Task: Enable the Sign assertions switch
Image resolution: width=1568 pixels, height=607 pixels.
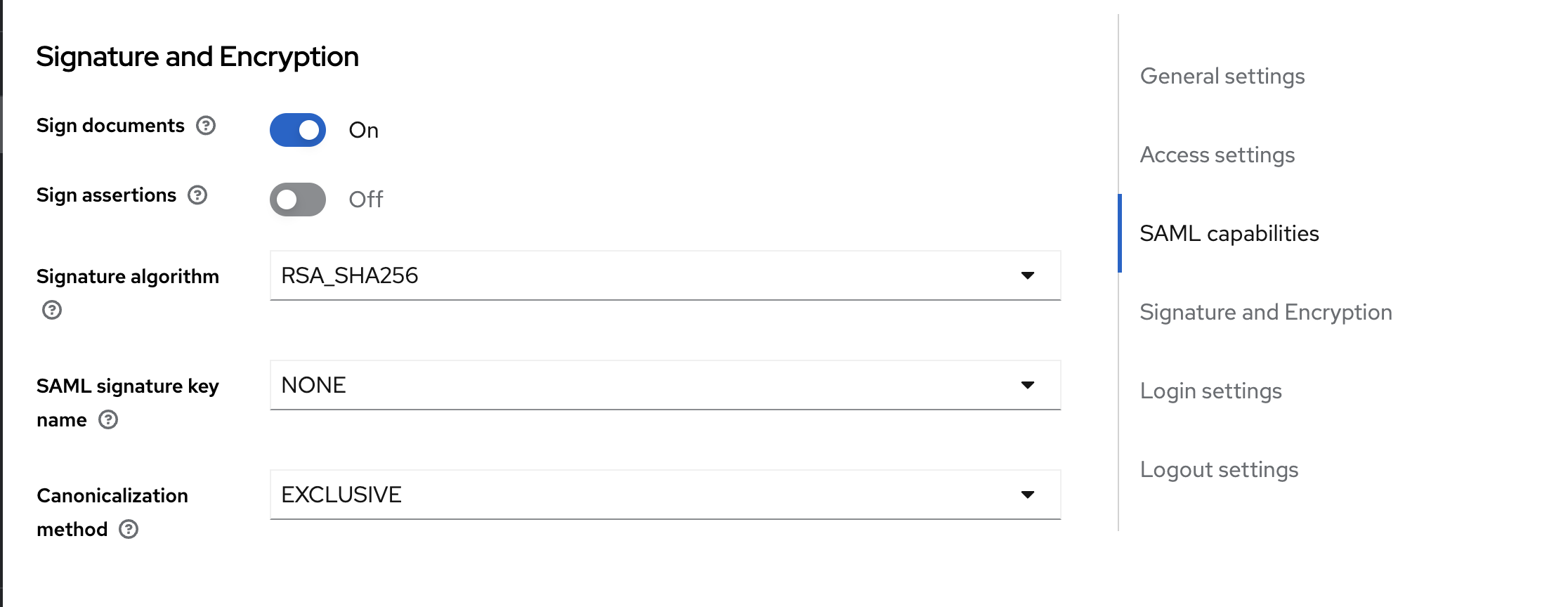Action: point(298,200)
